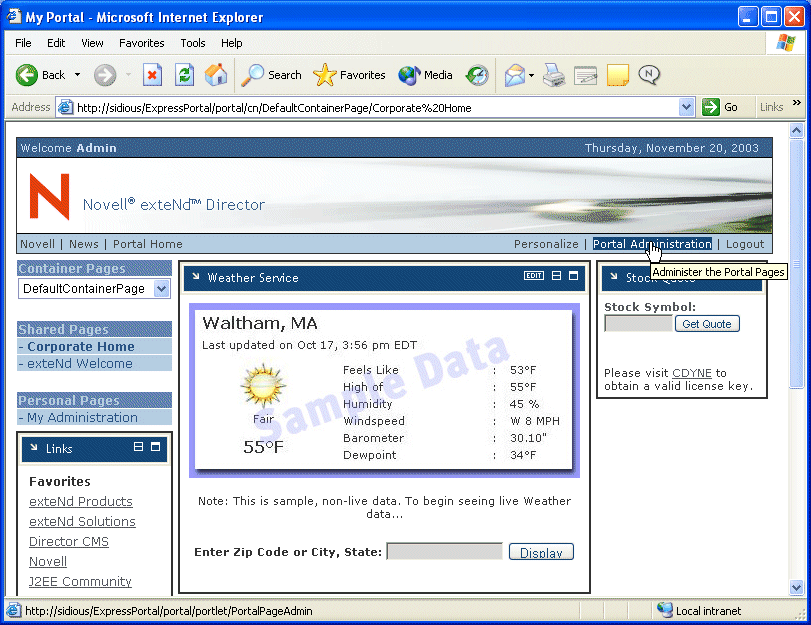The image size is (811, 625).
Task: Open the Personalize link
Action: coord(546,244)
